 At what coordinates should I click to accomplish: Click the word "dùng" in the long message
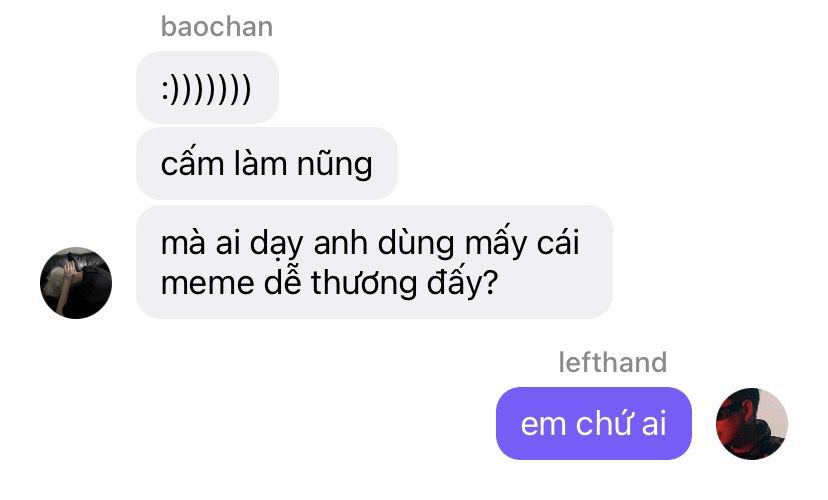[x=416, y=244]
